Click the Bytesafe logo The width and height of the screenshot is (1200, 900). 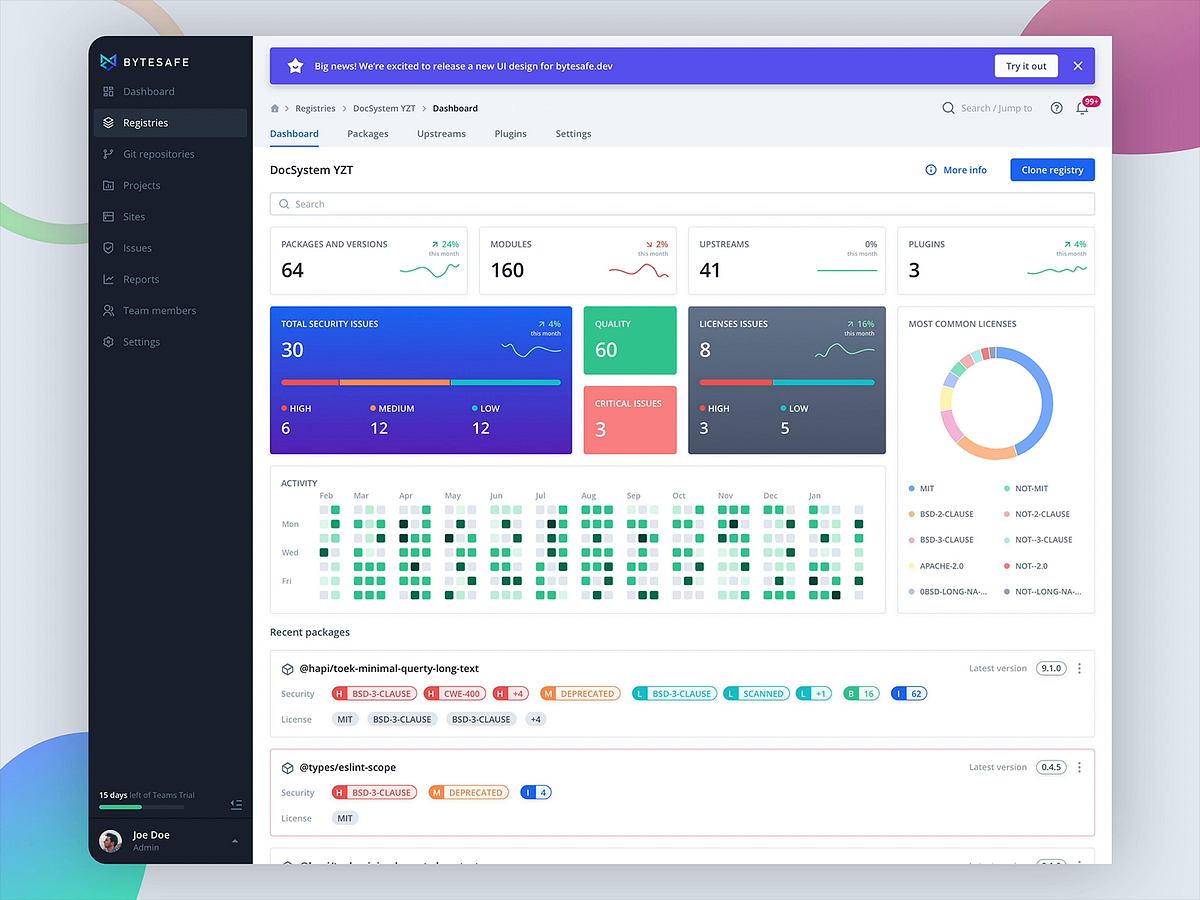point(107,61)
